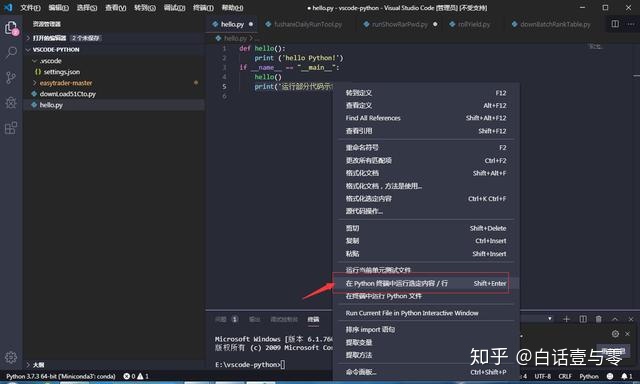Choose 粘贴 in context menu
This screenshot has height=384, width=640.
point(426,253)
